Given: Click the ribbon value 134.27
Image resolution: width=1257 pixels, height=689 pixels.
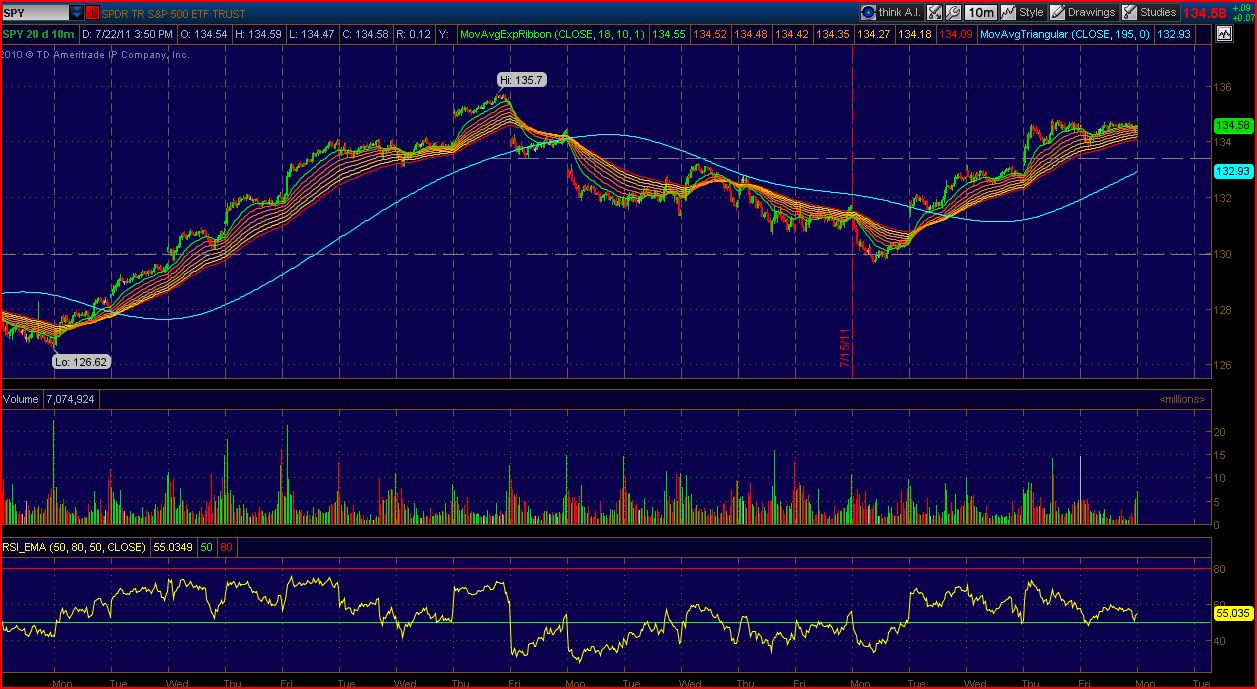Looking at the screenshot, I should [x=874, y=34].
